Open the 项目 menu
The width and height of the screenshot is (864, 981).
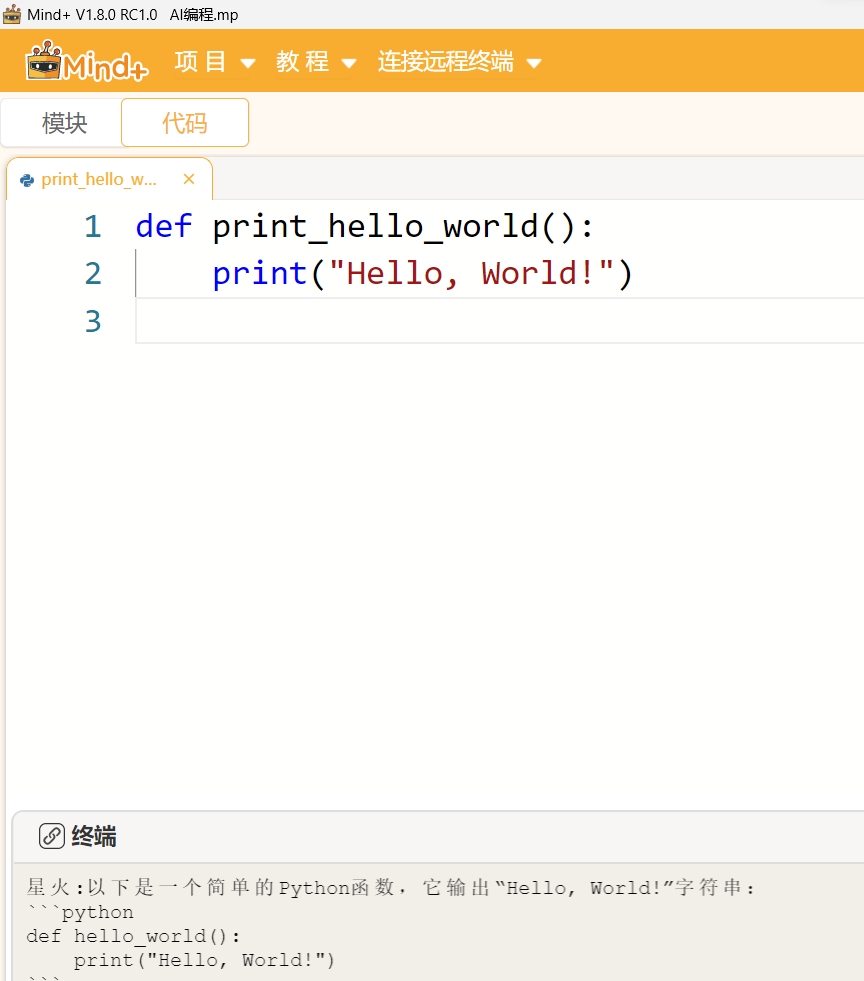200,62
